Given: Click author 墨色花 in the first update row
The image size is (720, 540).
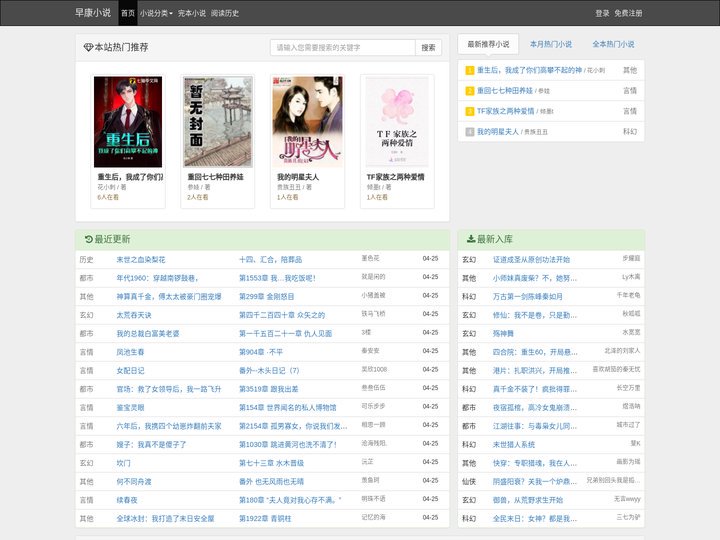Looking at the screenshot, I should point(370,259).
